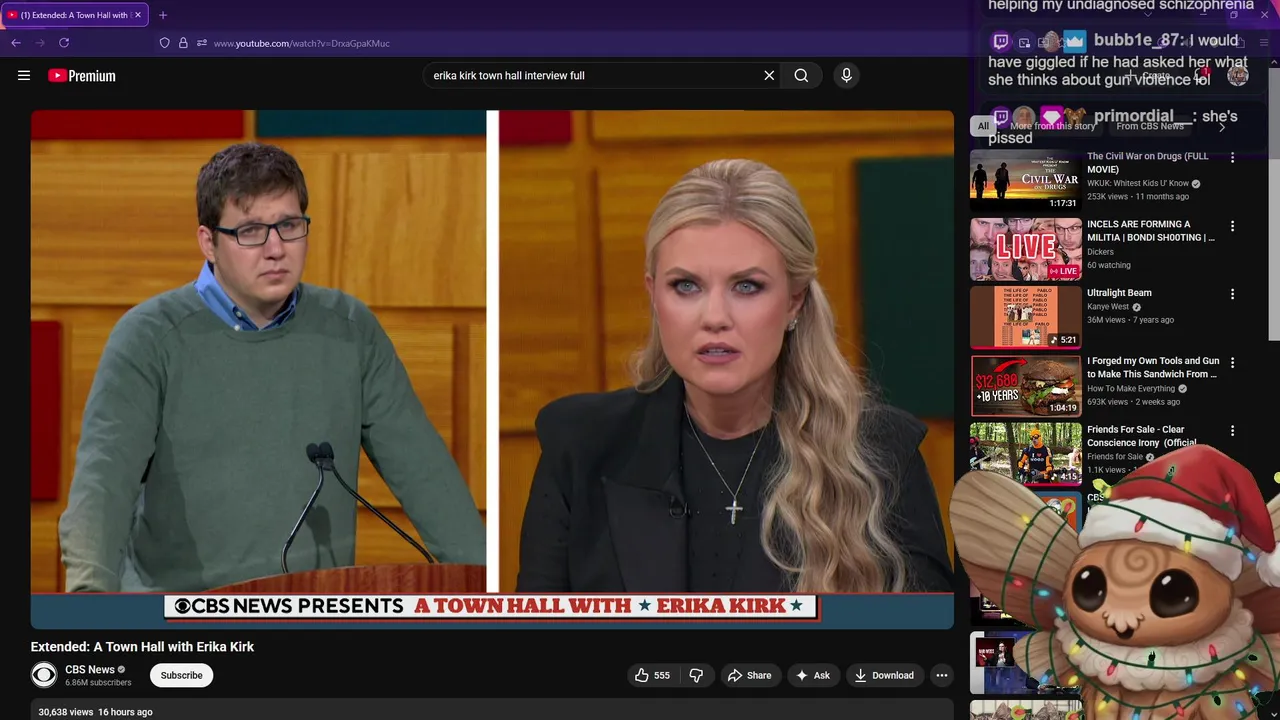Viewport: 1280px width, 720px height.
Task: Open options for Friends For Sale video
Action: [1232, 431]
